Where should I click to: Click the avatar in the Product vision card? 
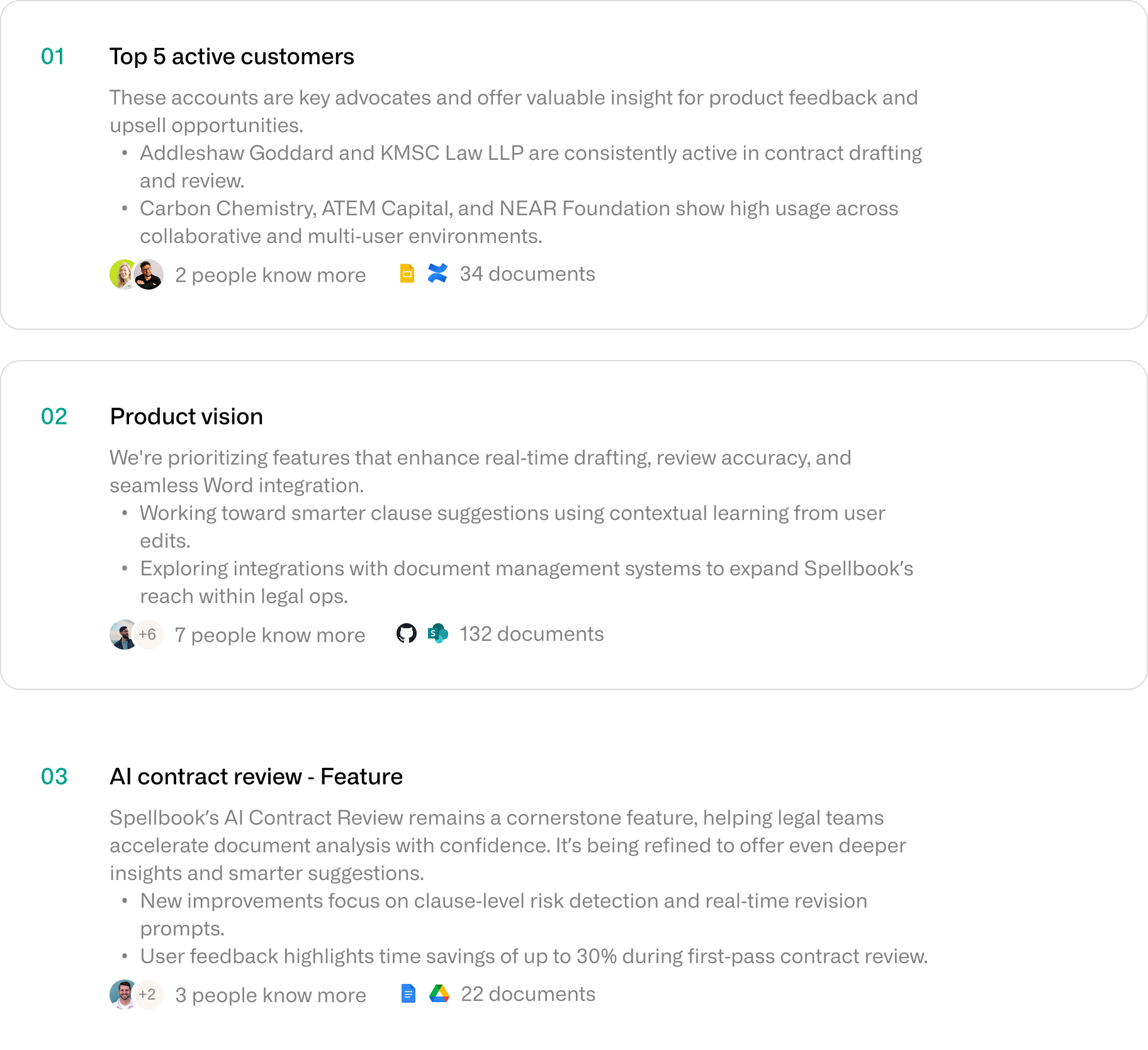coord(123,634)
